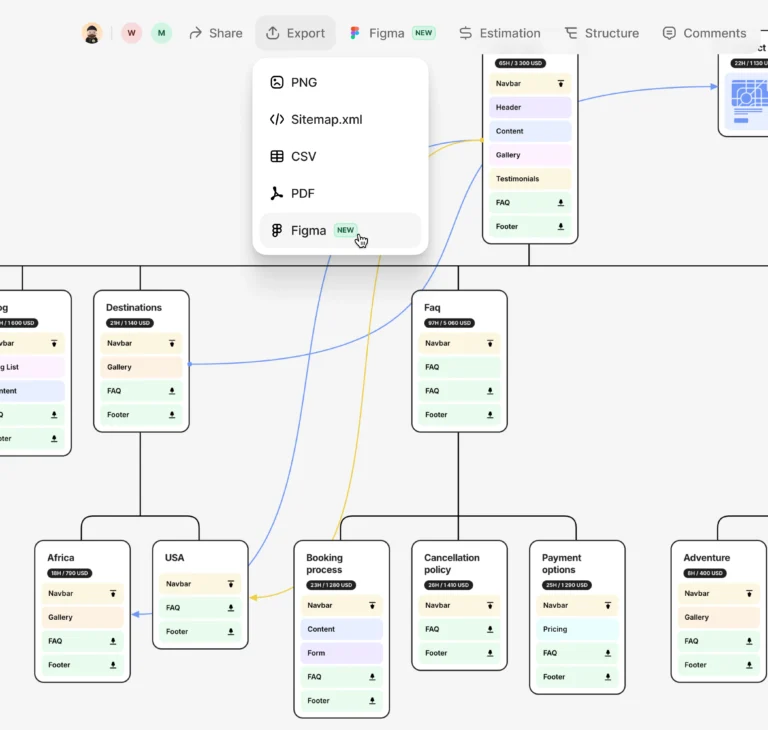The image size is (768, 730).
Task: Click the Figma logo icon in dropdown
Action: pyautogui.click(x=277, y=230)
